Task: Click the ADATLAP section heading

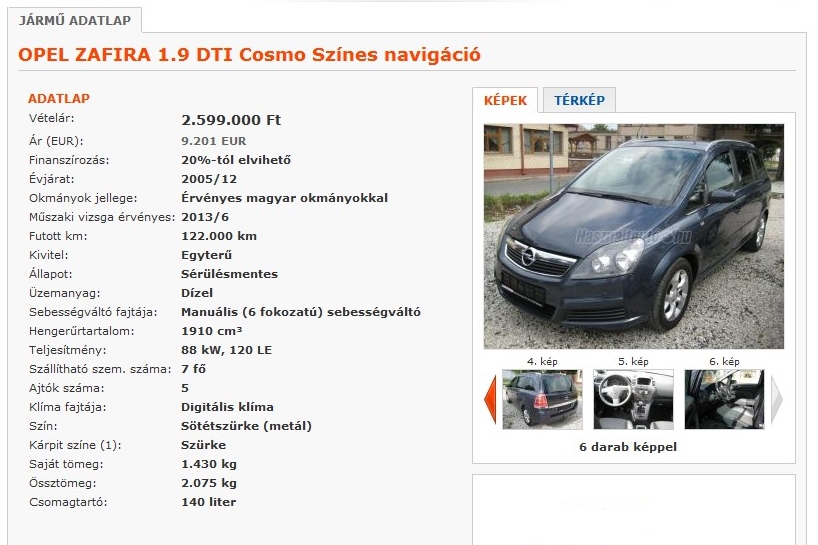Action: (x=58, y=98)
